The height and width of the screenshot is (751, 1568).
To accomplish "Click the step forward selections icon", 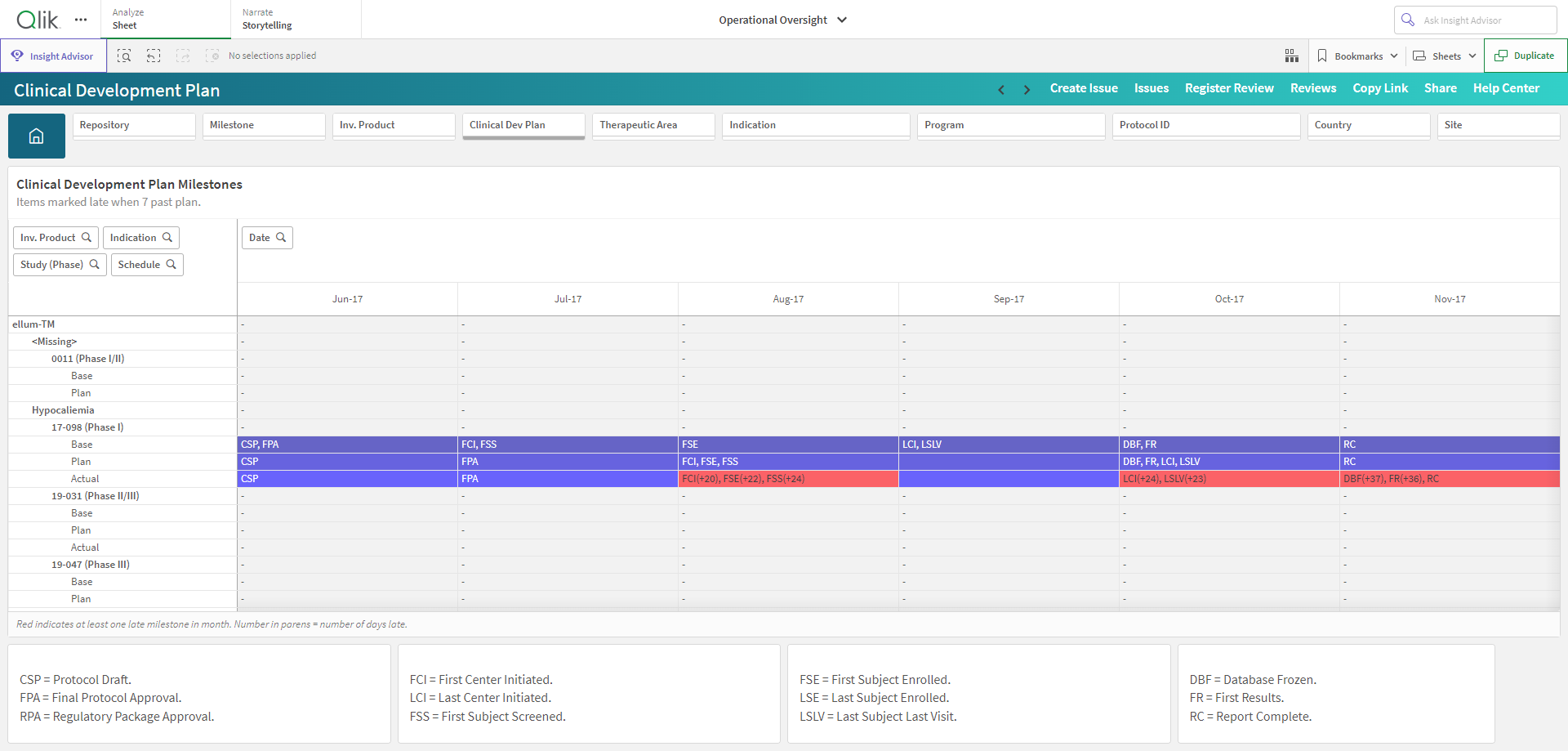I will click(183, 56).
